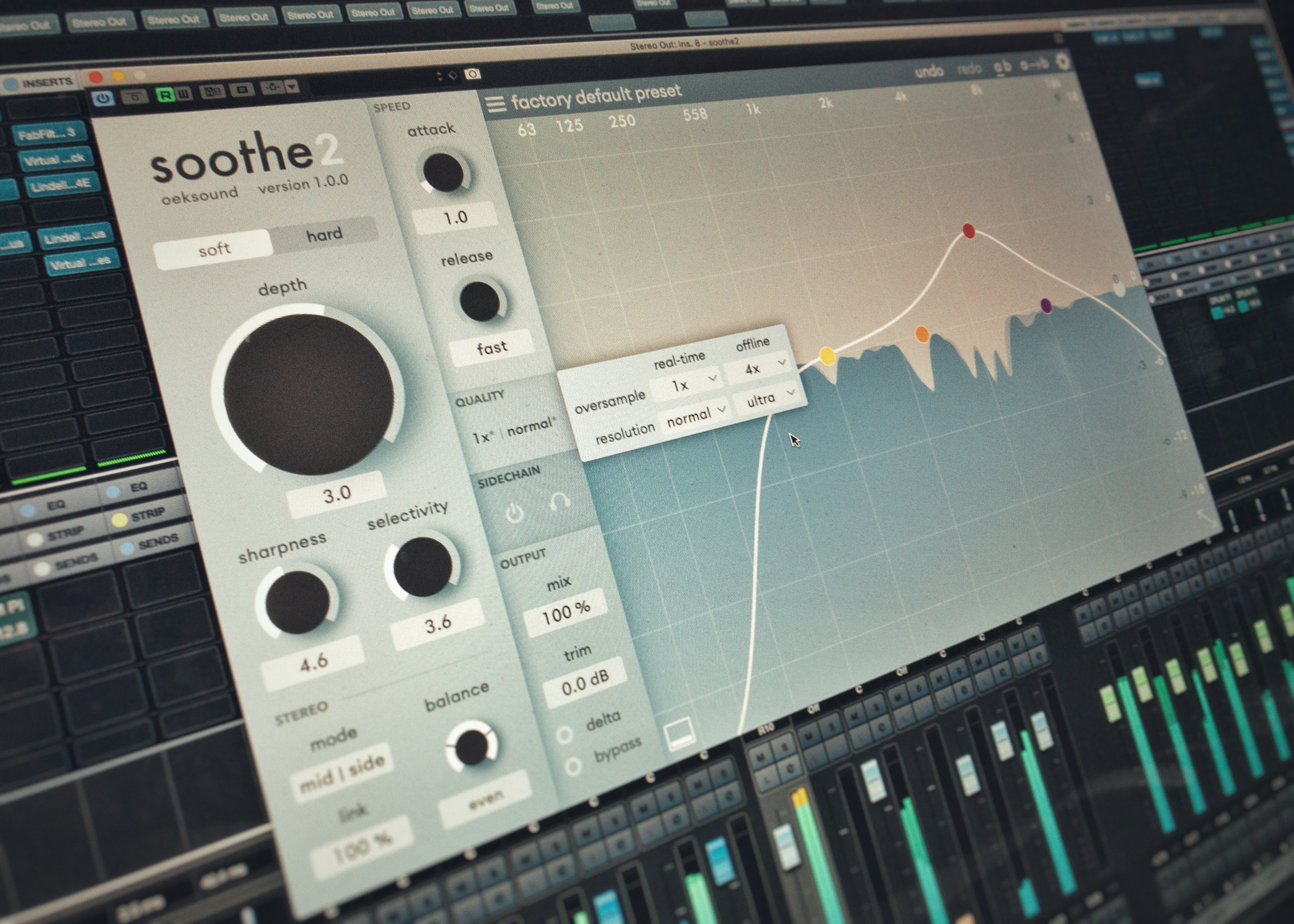Screen dimensions: 1294x924
Task: Select Virtual ...es insert slot in mixer
Action: pyautogui.click(x=82, y=263)
